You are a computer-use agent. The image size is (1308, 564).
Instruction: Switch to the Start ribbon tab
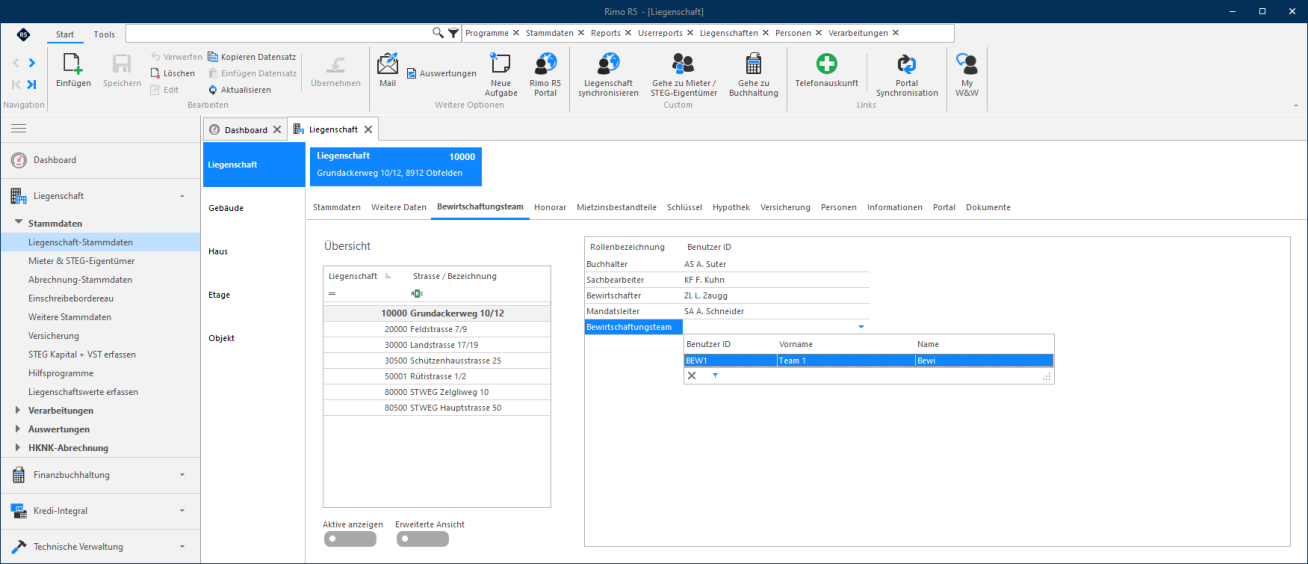pyautogui.click(x=65, y=34)
